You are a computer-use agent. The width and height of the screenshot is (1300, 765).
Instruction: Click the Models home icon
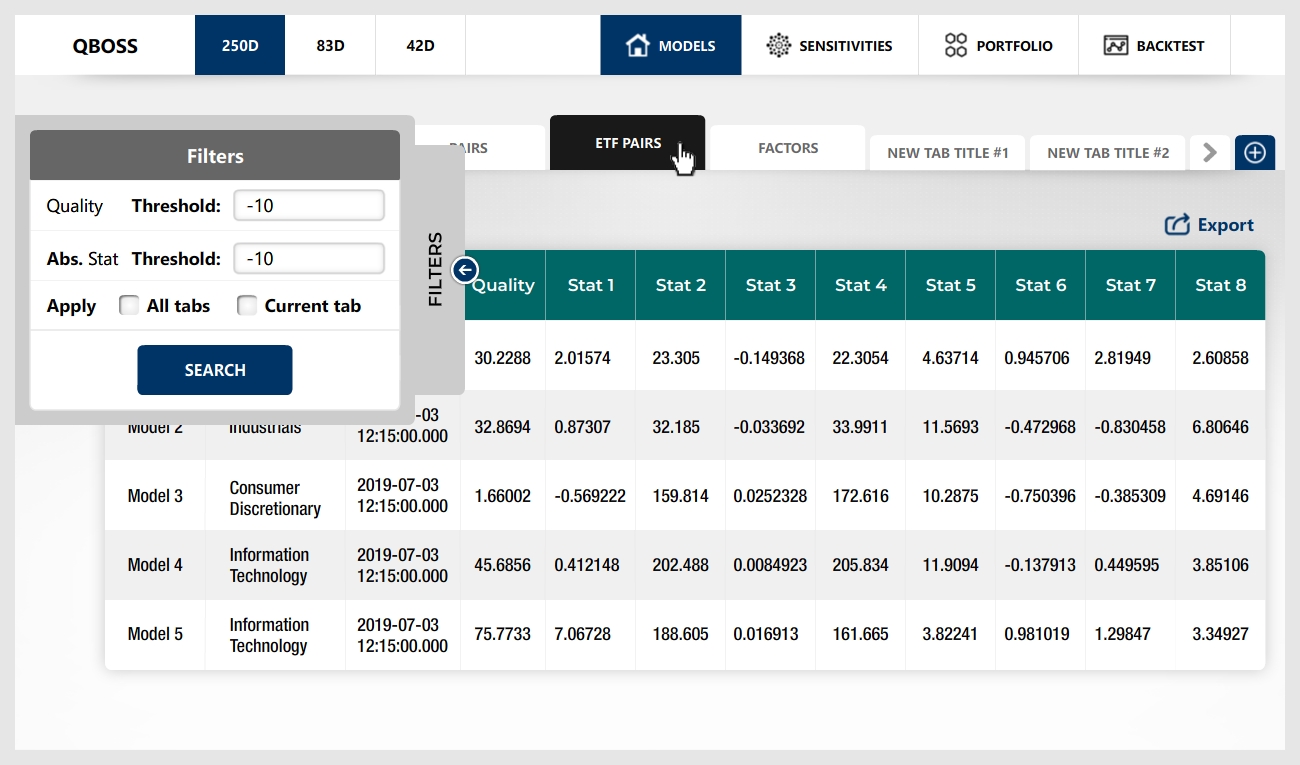click(637, 45)
